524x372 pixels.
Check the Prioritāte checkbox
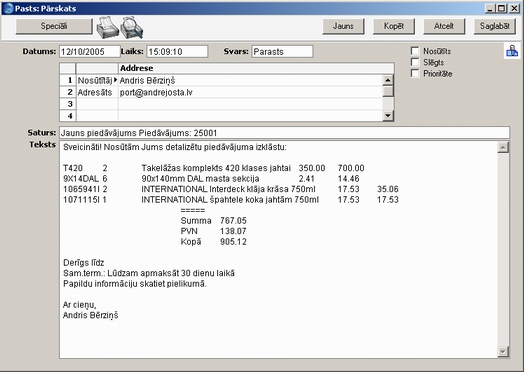415,73
